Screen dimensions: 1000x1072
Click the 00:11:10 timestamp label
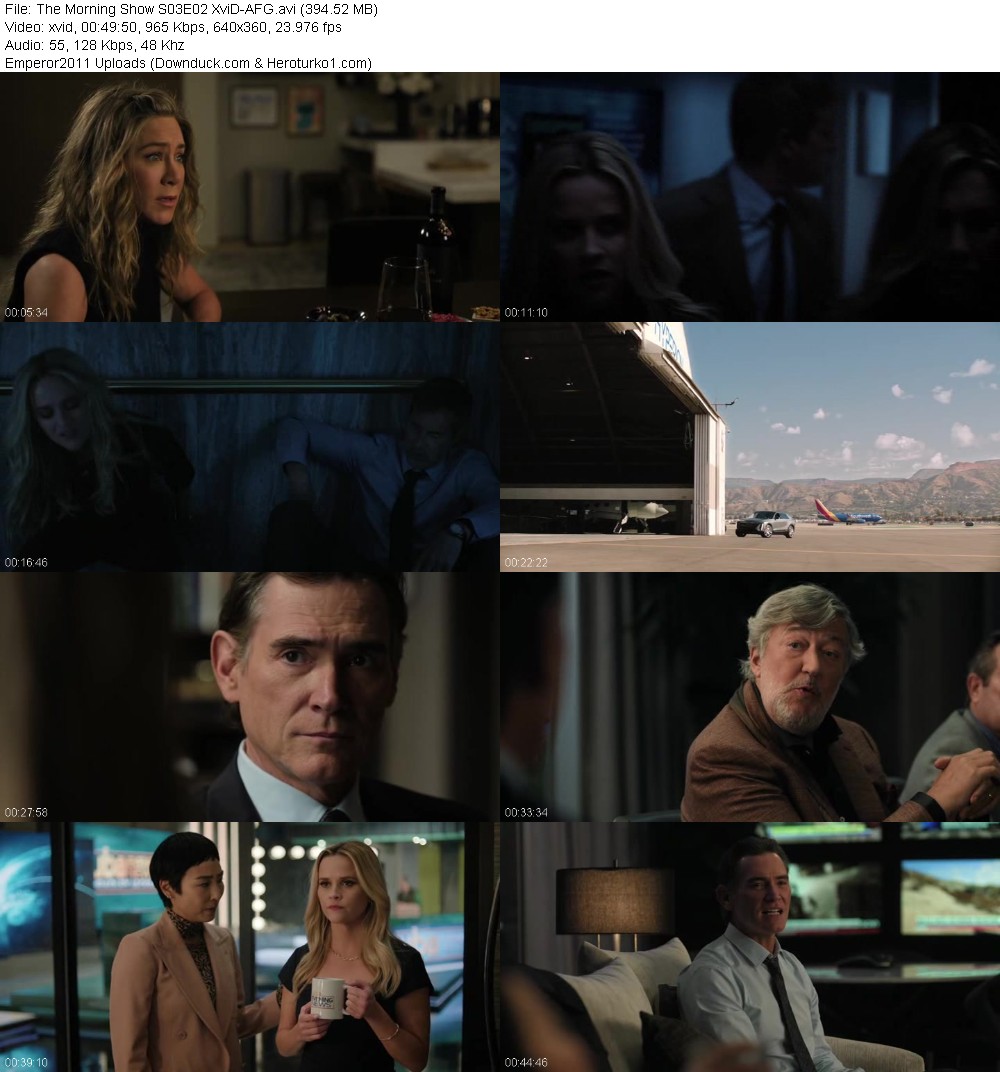(x=526, y=312)
